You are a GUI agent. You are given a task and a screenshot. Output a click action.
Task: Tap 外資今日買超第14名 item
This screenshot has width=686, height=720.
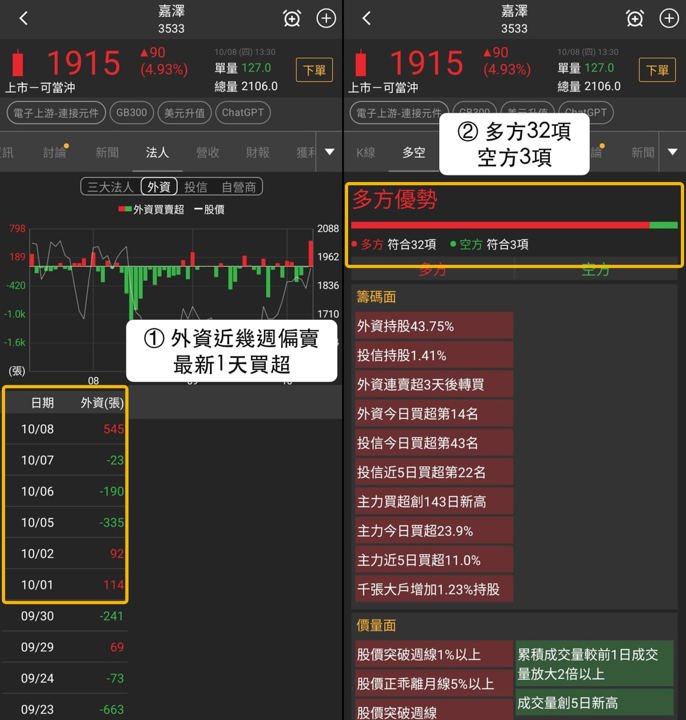tap(434, 414)
